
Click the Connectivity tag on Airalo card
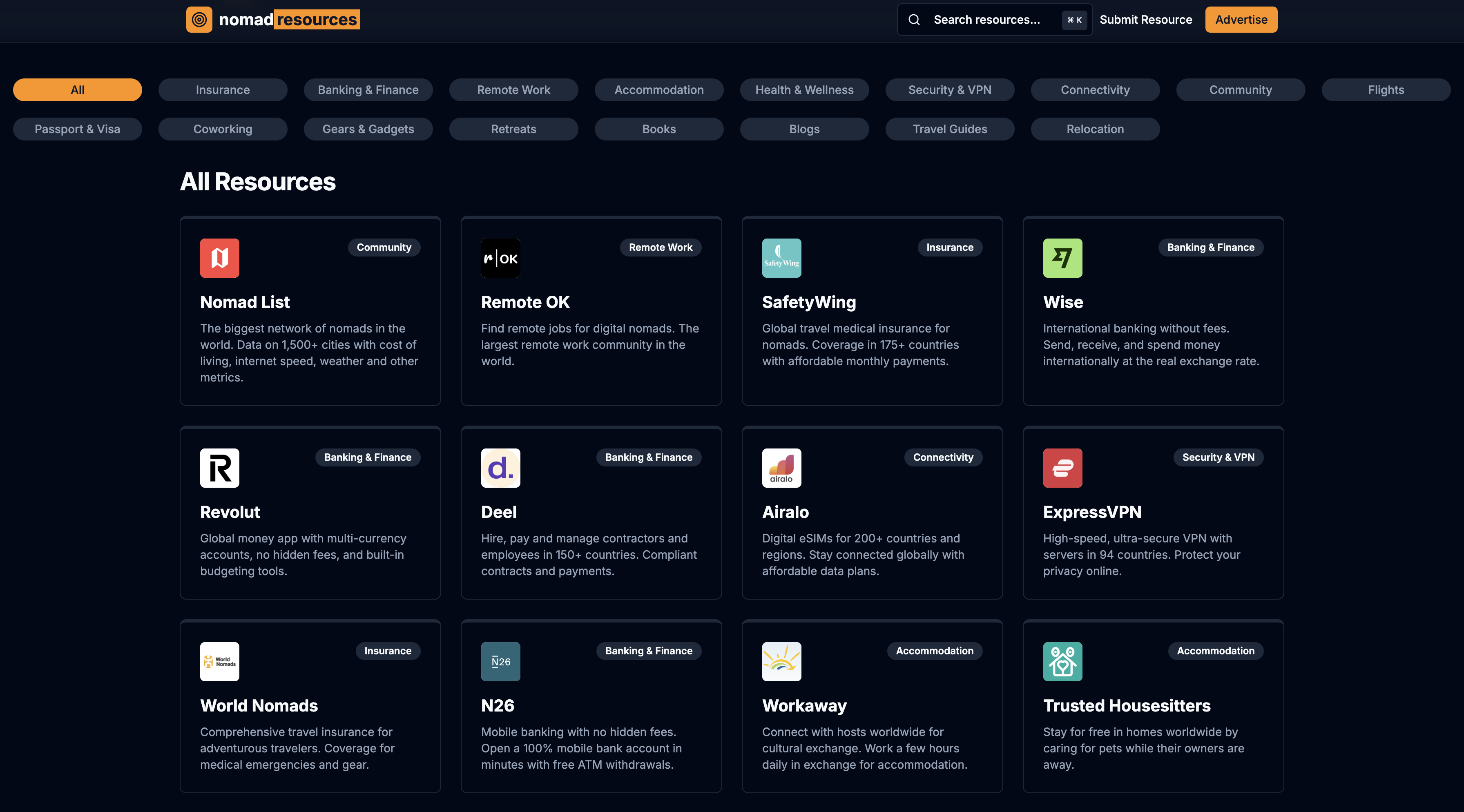pyautogui.click(x=943, y=457)
